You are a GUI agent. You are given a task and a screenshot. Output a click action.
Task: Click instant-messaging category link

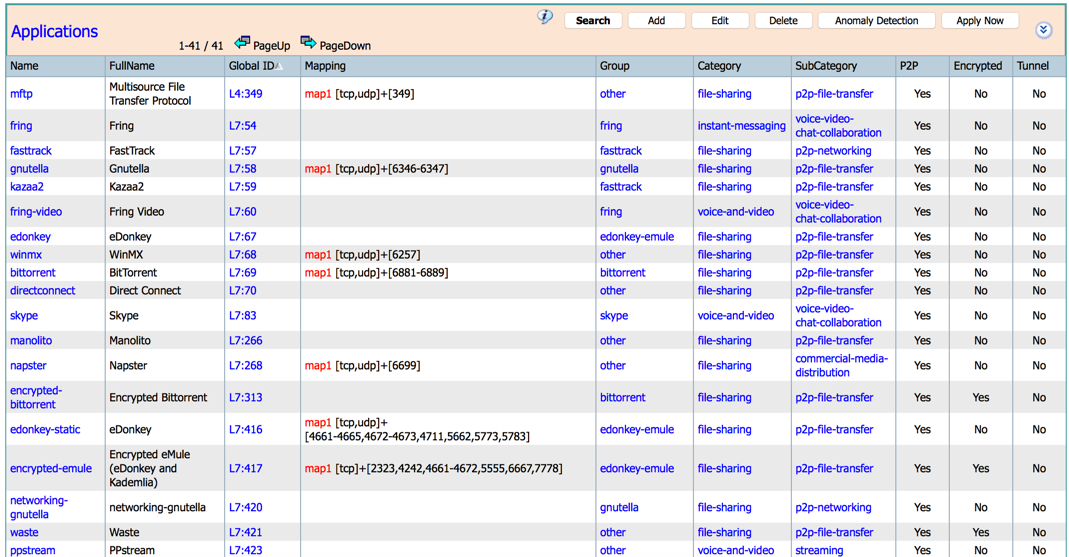pyautogui.click(x=742, y=126)
